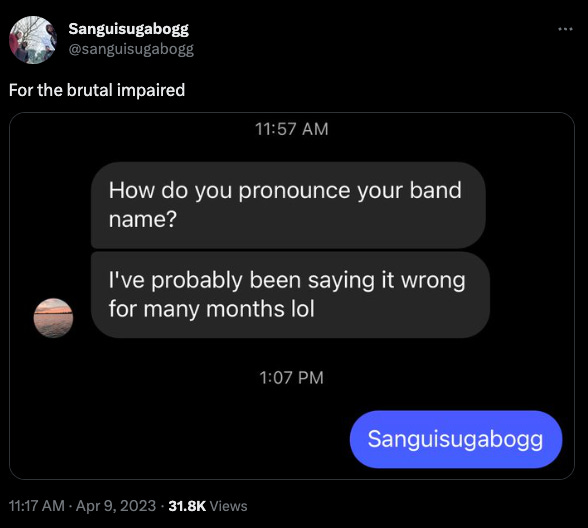Select the word 'Views' beside the count

coord(228,506)
